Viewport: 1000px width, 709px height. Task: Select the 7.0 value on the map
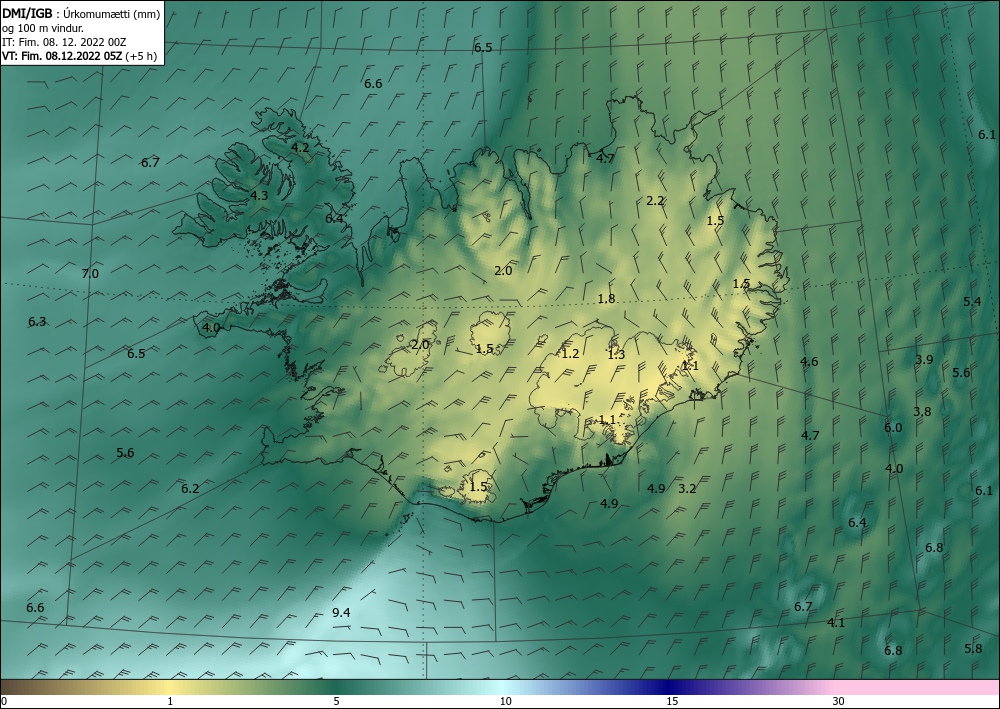(x=91, y=274)
